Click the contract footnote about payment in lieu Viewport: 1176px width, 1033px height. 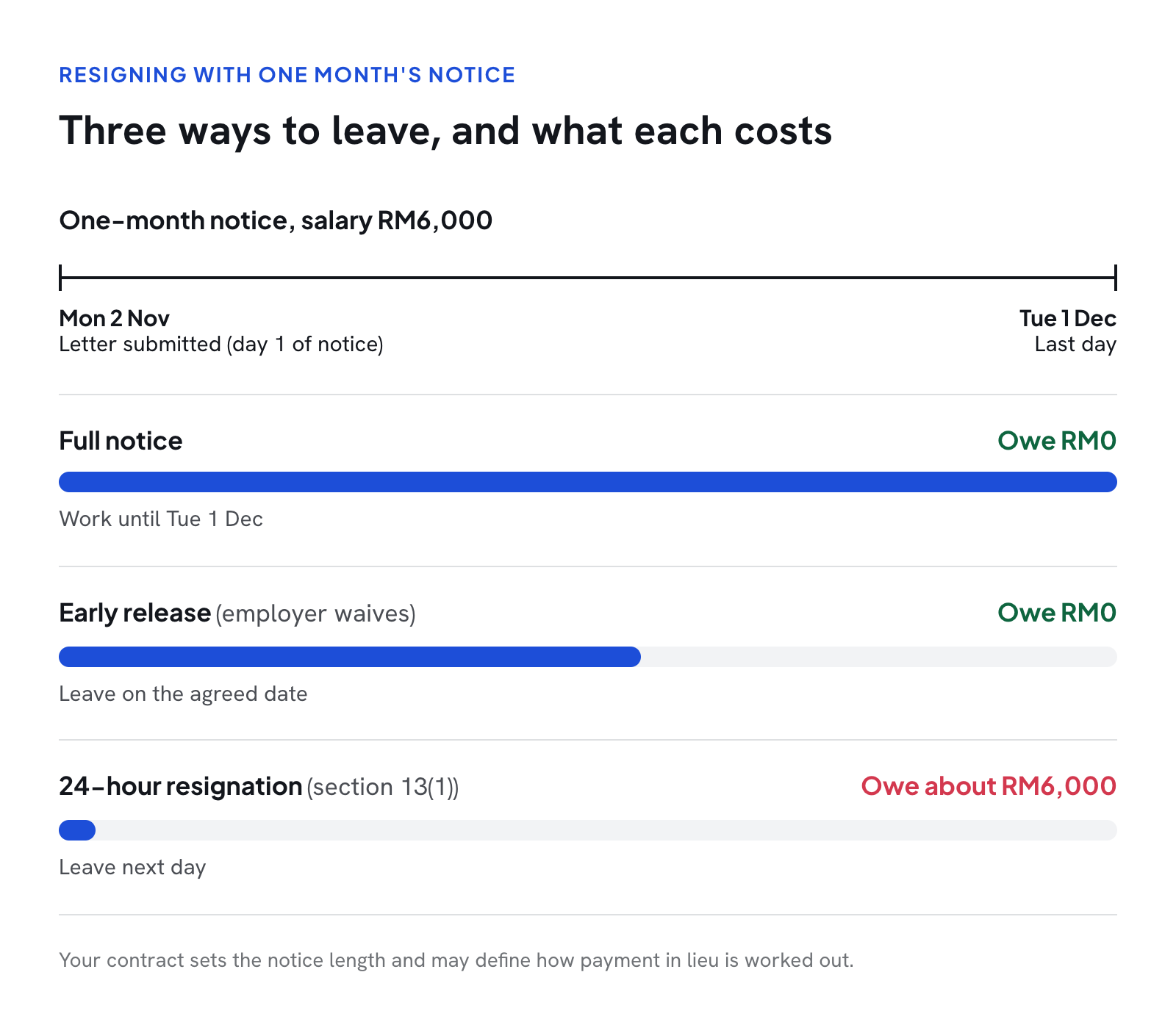tap(456, 960)
